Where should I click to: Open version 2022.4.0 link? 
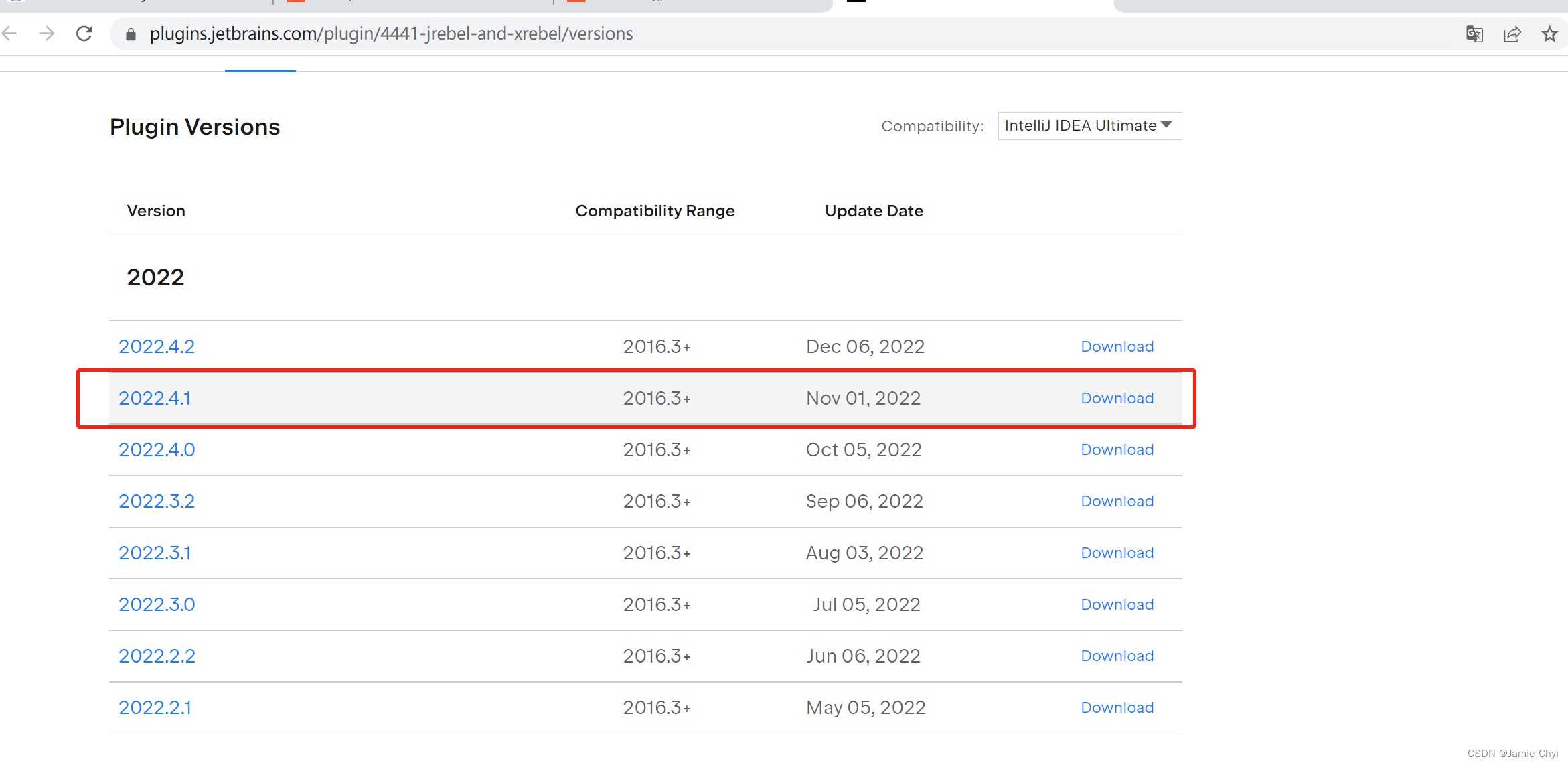(x=157, y=449)
